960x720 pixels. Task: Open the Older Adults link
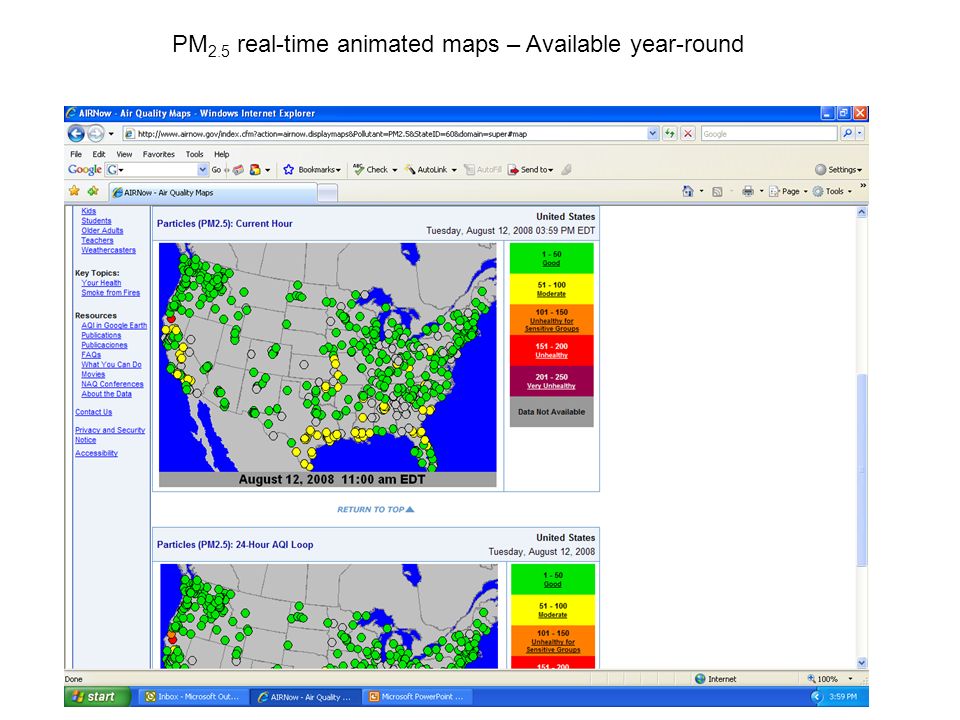(x=102, y=231)
